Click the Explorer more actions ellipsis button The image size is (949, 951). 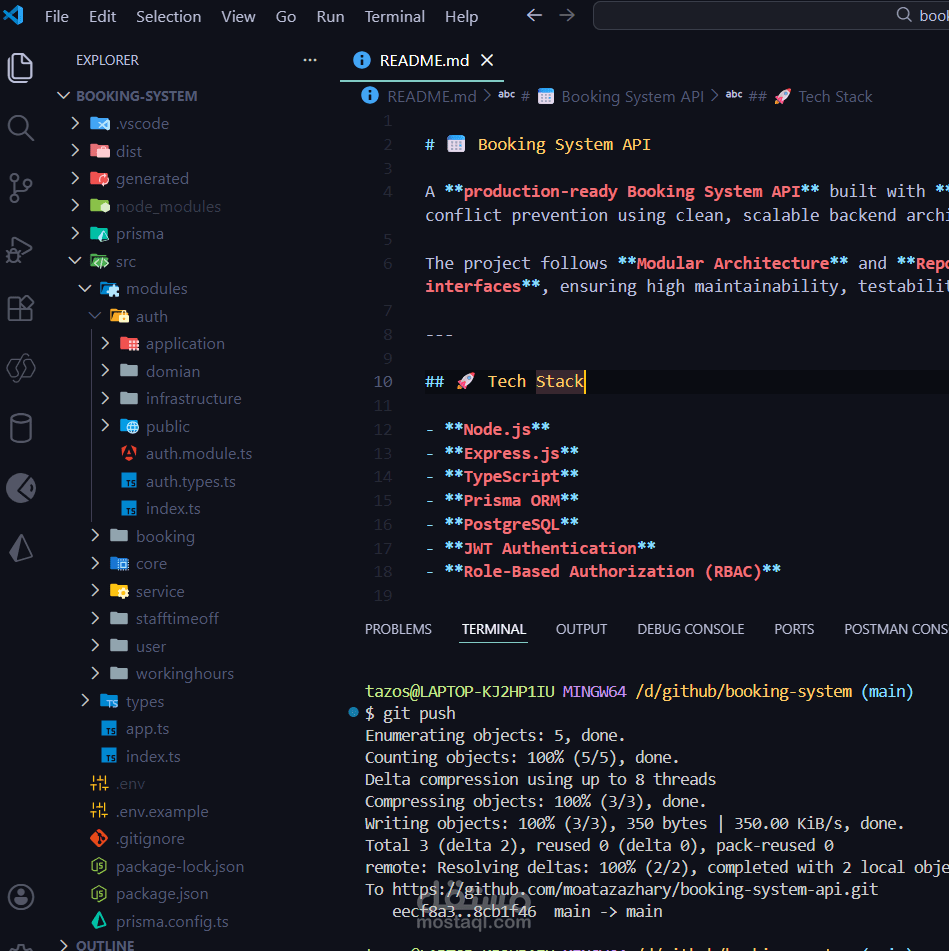pos(310,60)
